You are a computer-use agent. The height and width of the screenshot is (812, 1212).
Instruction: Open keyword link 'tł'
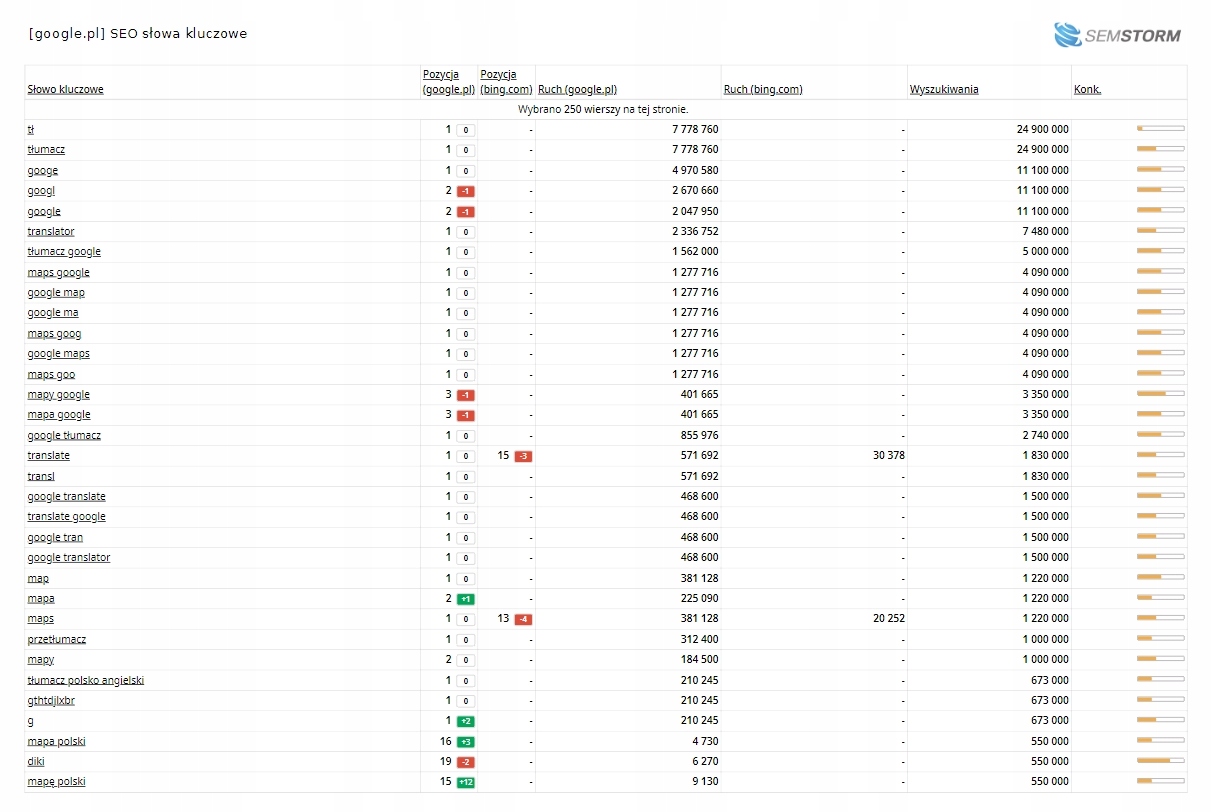31,129
